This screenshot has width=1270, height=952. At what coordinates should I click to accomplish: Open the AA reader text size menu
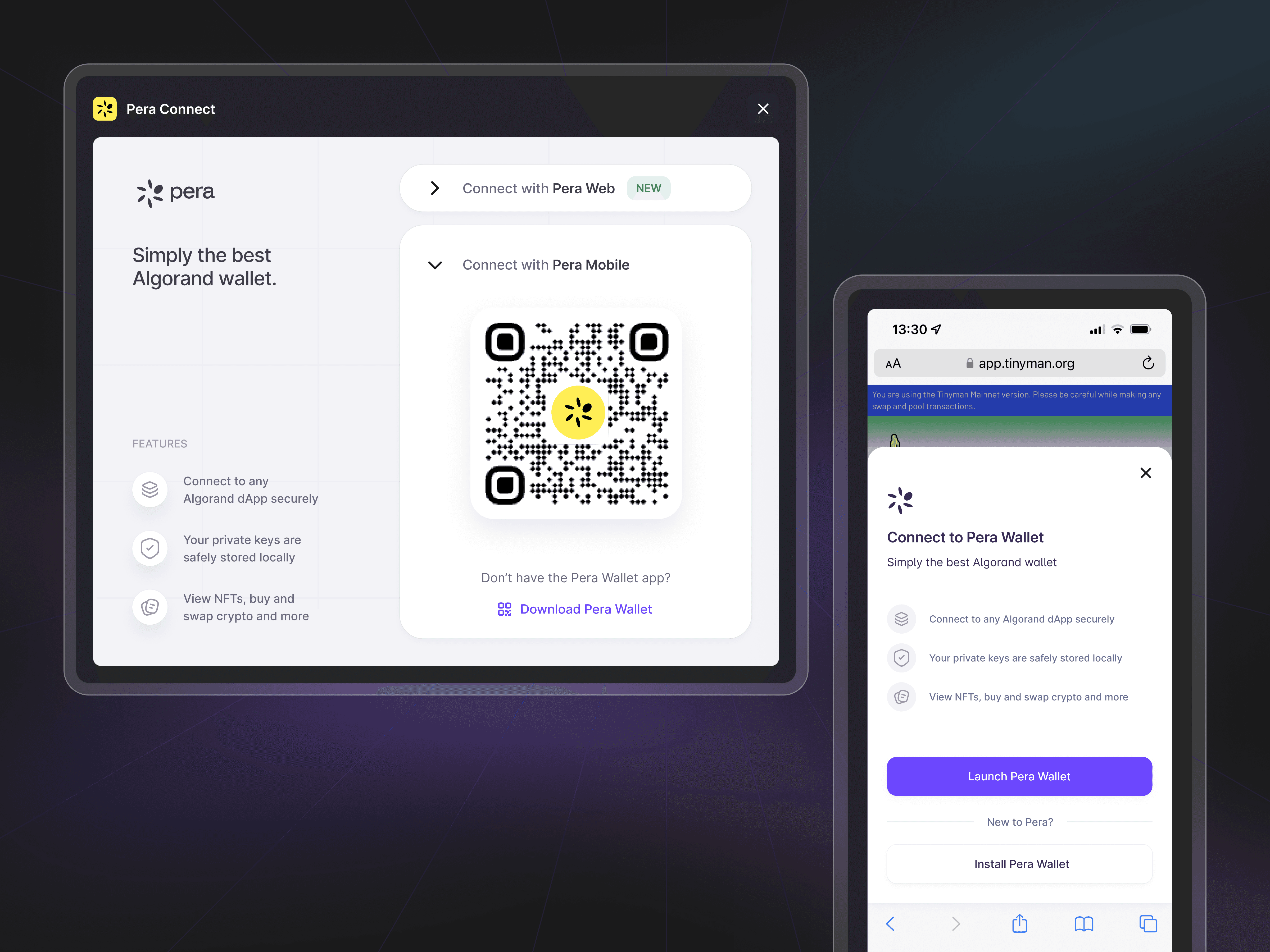tap(893, 363)
